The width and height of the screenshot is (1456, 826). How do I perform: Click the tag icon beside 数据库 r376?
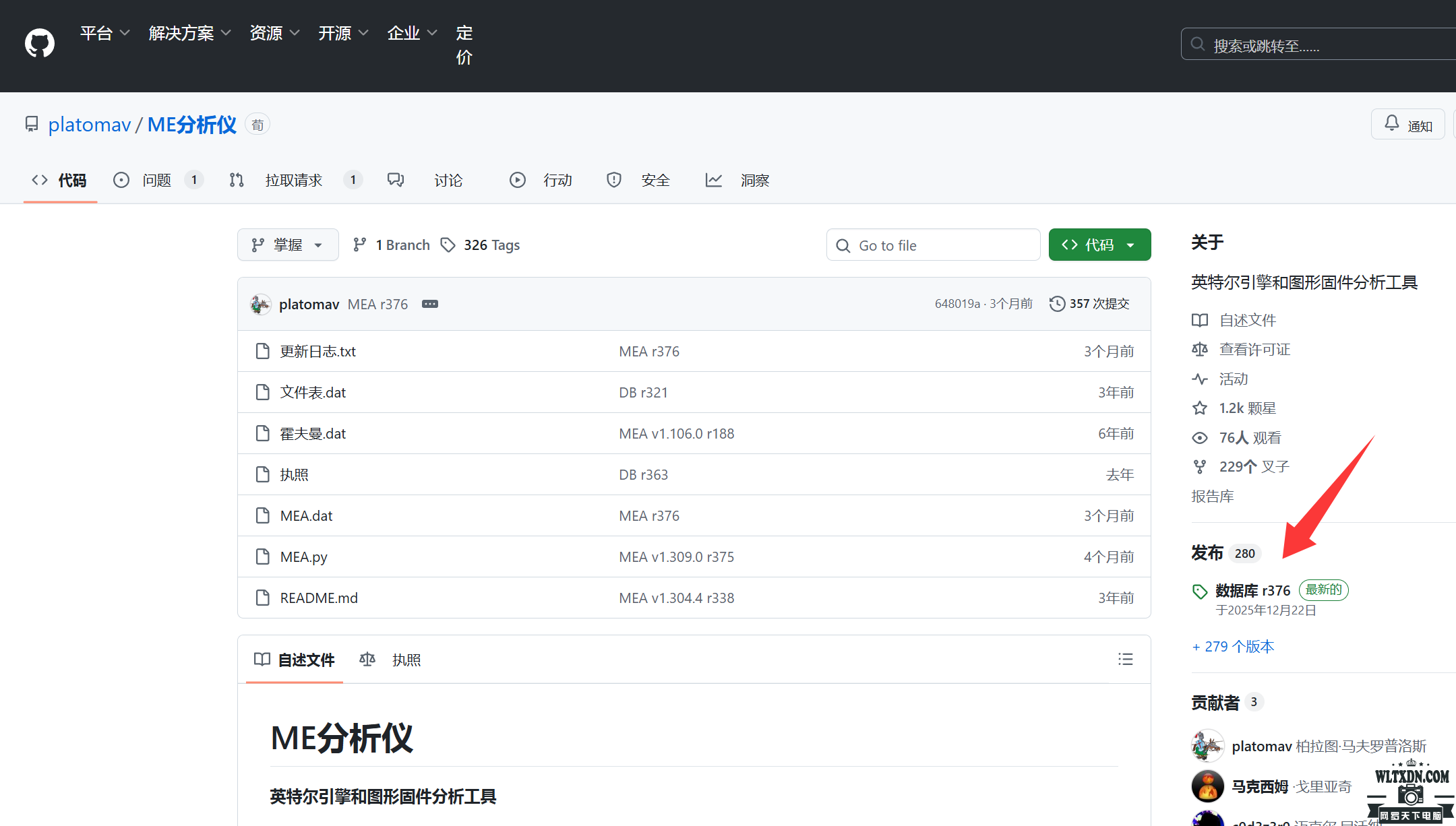(1199, 591)
